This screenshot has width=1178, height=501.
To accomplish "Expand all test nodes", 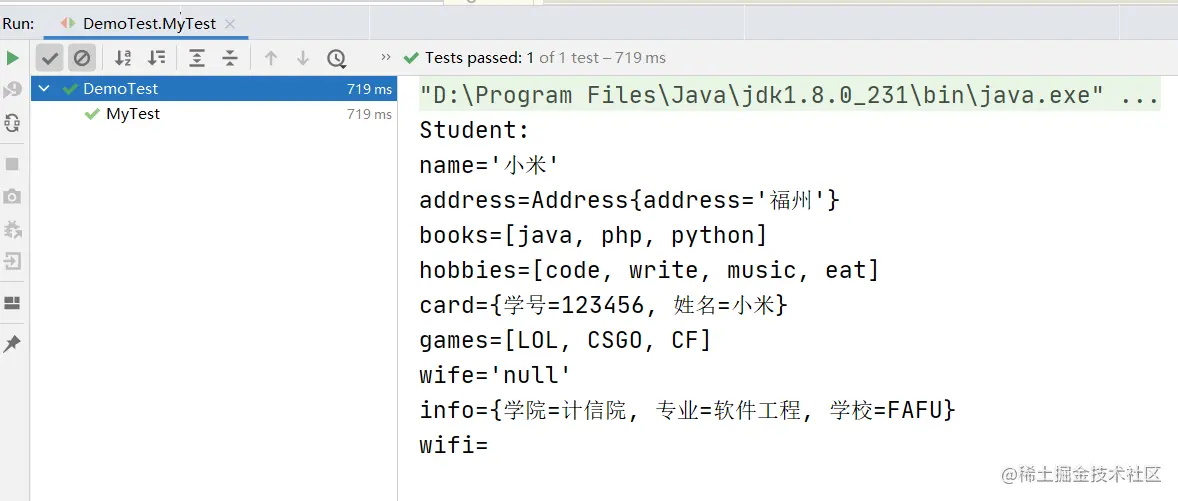I will 197,58.
